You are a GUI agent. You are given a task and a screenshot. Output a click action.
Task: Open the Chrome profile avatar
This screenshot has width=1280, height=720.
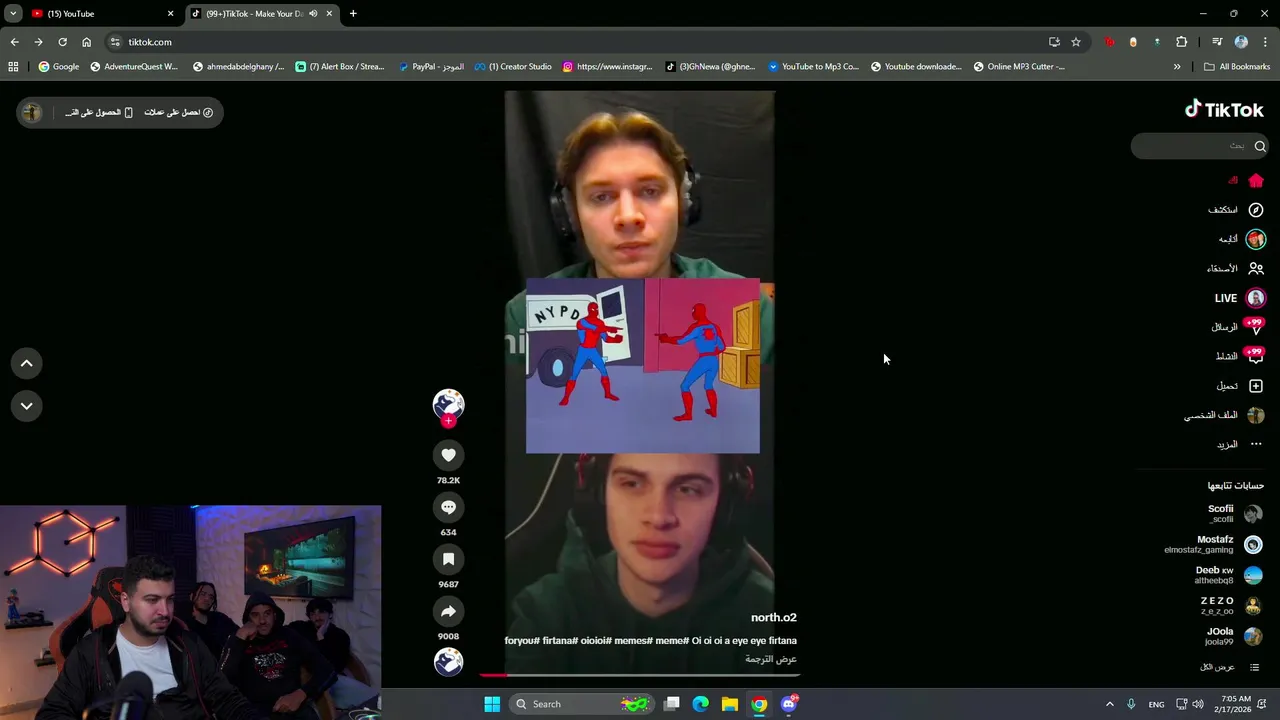pyautogui.click(x=1241, y=42)
